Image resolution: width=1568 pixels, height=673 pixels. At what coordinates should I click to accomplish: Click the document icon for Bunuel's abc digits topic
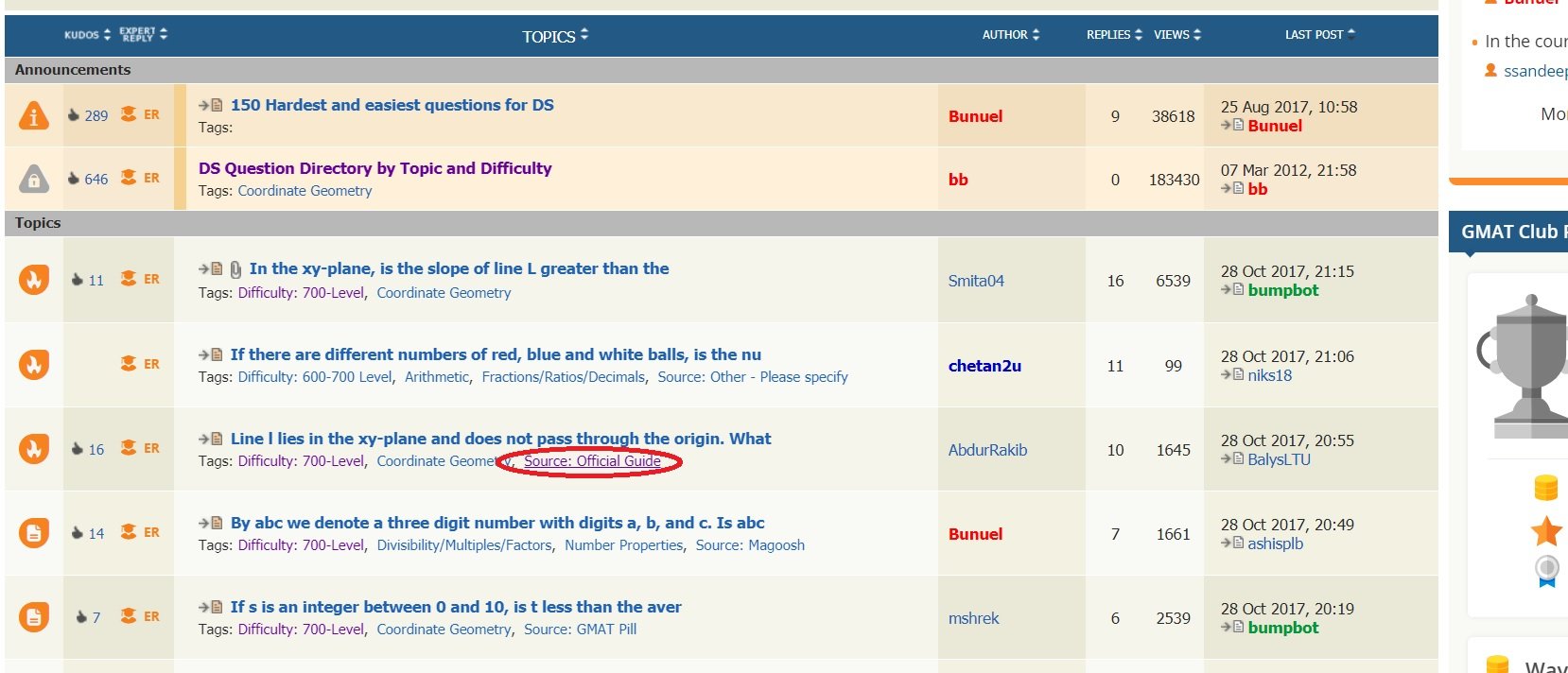coord(34,533)
